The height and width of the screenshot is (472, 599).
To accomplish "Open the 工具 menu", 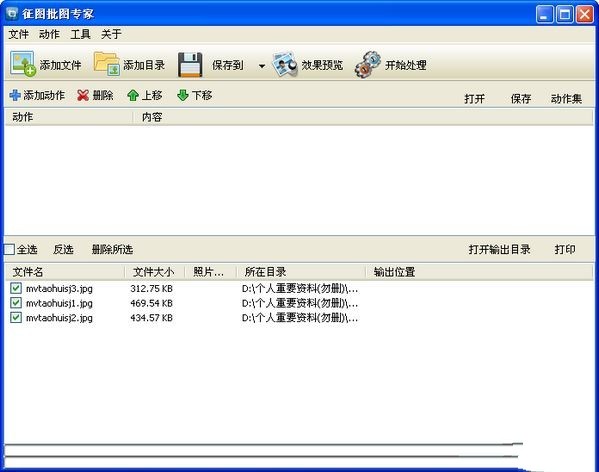I will click(x=80, y=34).
